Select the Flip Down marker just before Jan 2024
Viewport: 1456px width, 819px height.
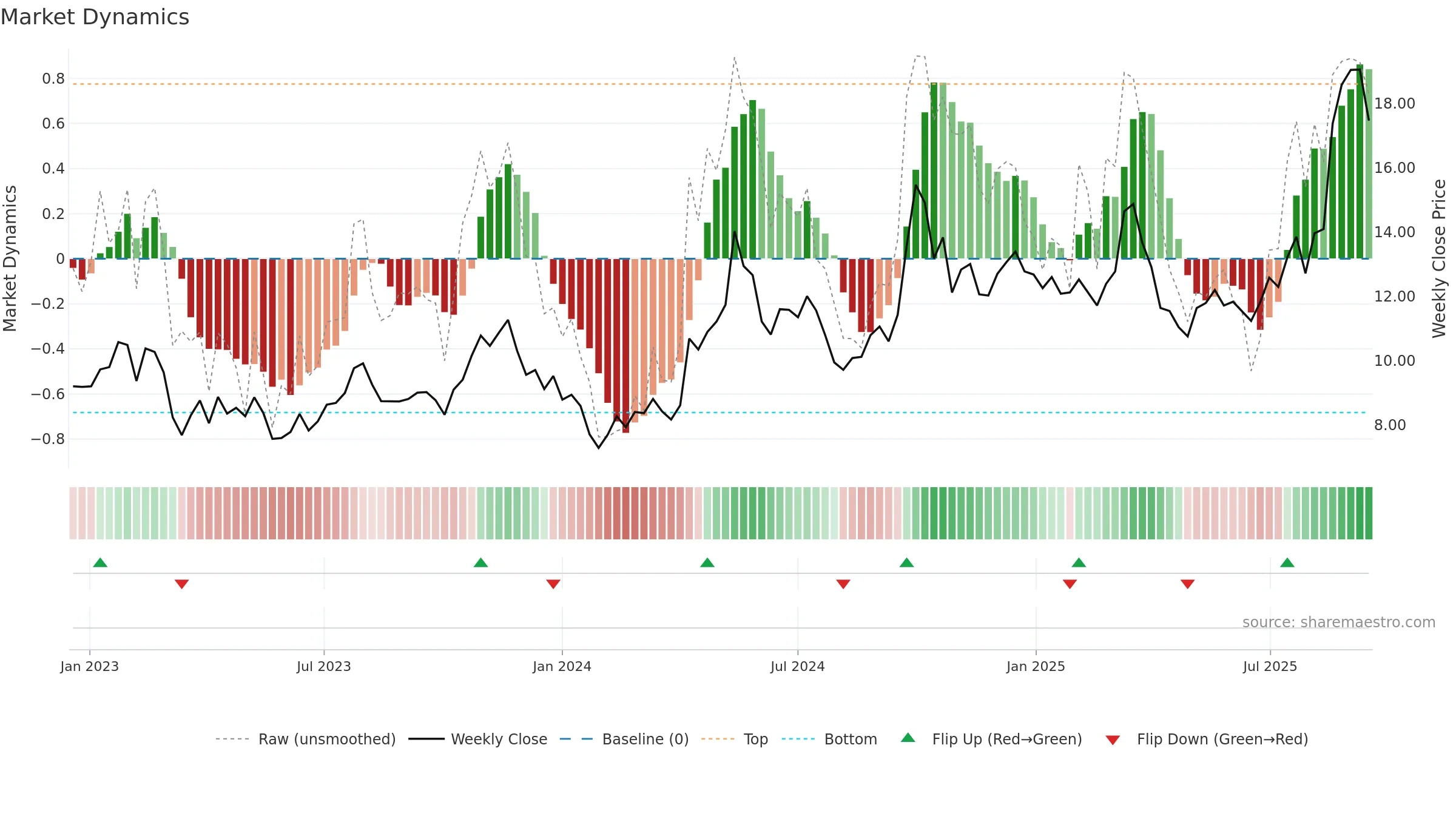coord(553,584)
